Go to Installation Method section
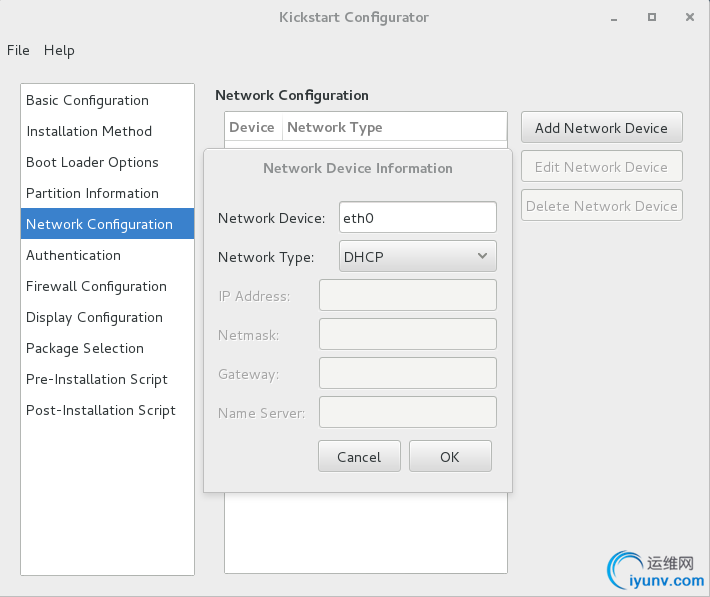The height and width of the screenshot is (597, 710). 89,131
